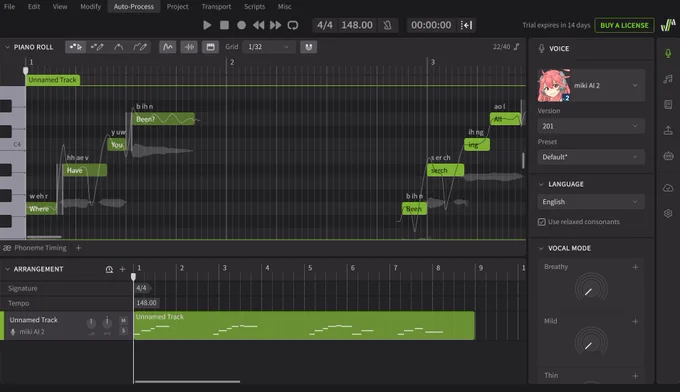Open the export/render sidebar panel
The height and width of the screenshot is (392, 680).
tap(668, 130)
